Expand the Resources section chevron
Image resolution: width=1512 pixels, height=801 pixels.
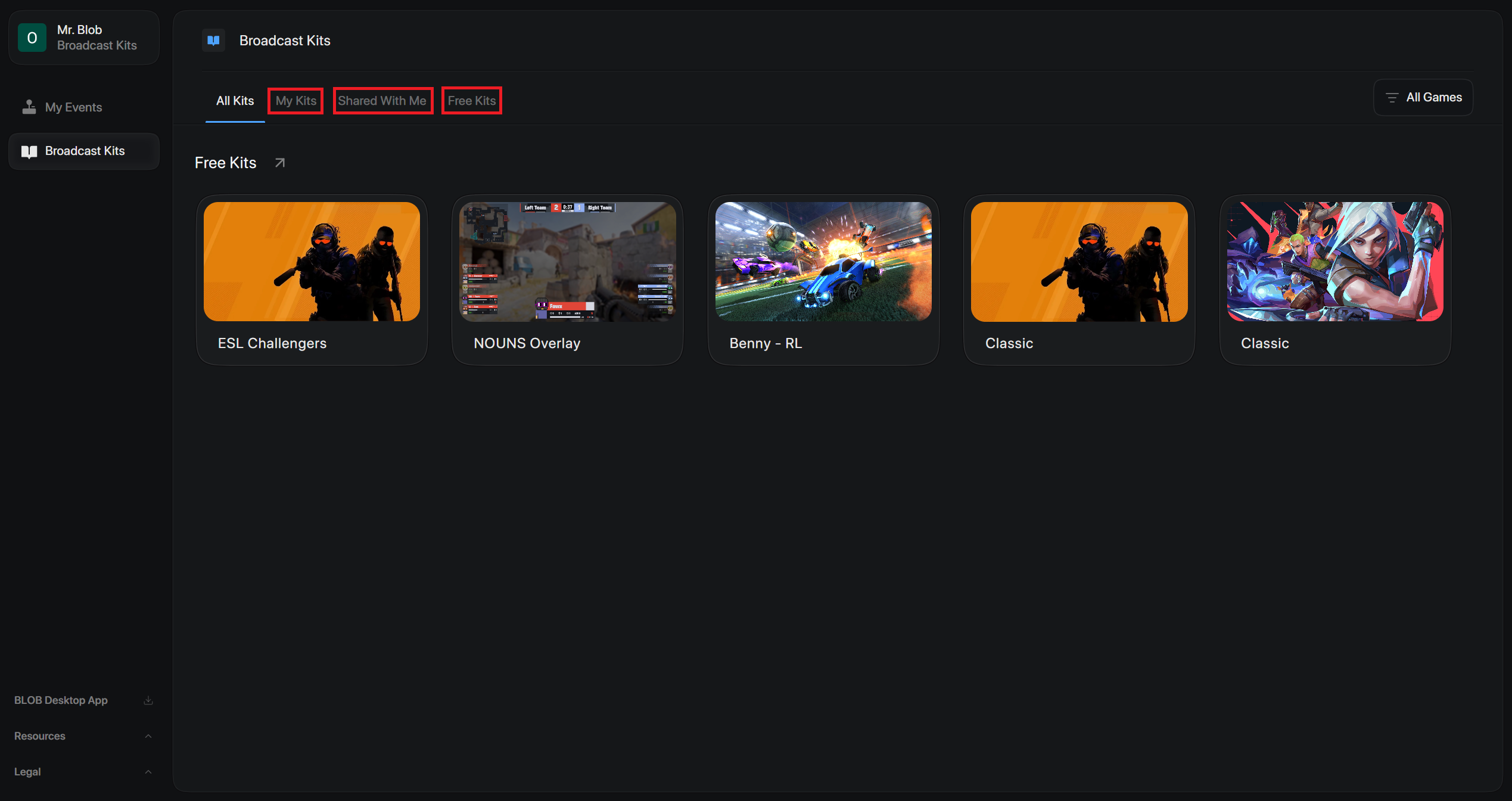(x=148, y=736)
